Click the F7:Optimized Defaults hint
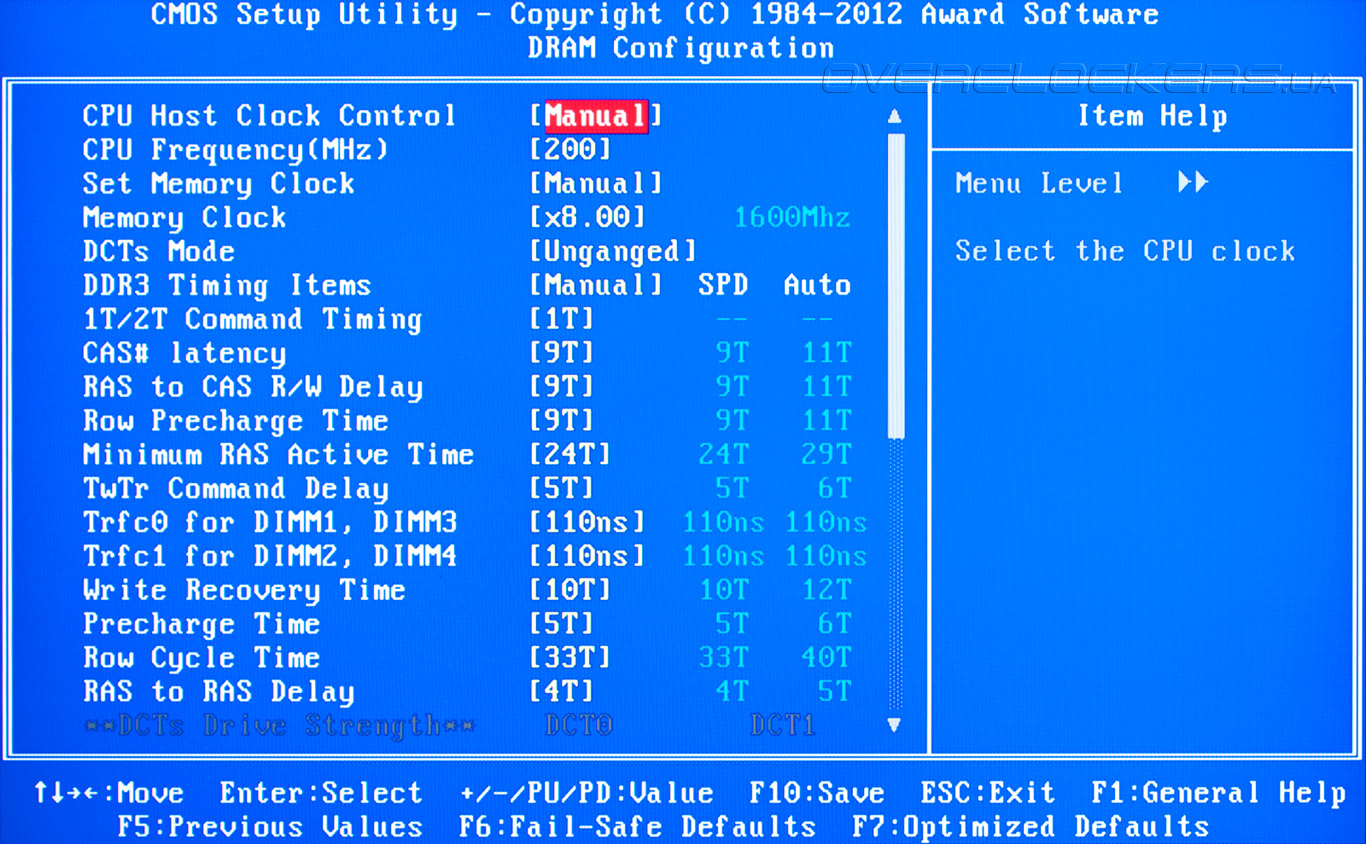 (1030, 828)
